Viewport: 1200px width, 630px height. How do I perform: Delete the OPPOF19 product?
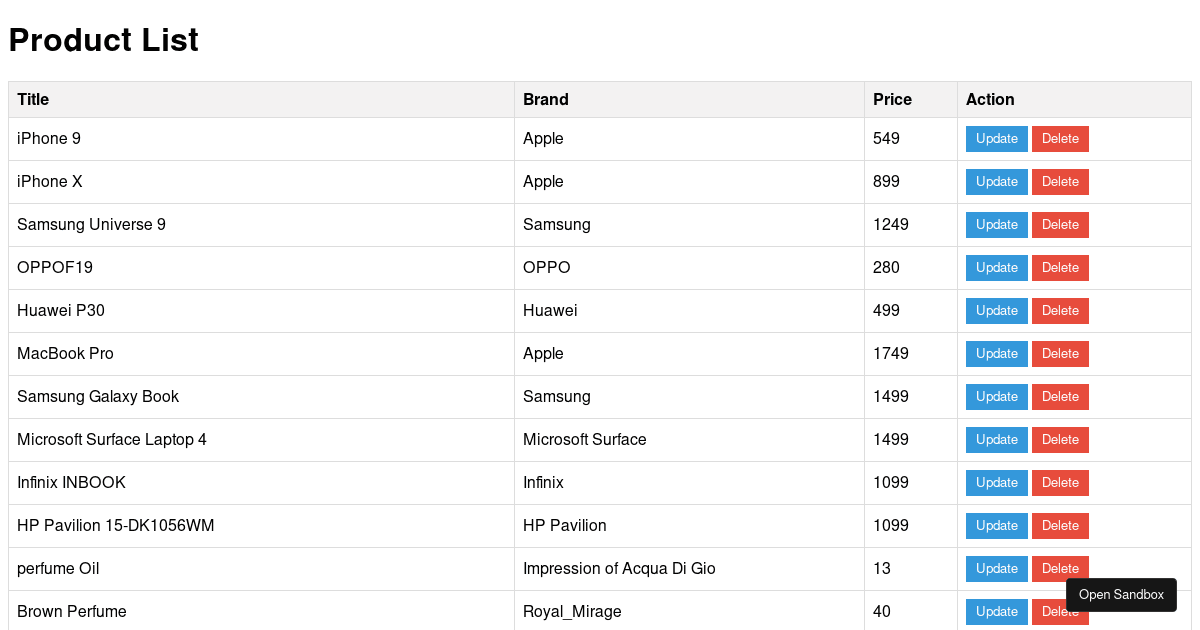coord(1060,268)
